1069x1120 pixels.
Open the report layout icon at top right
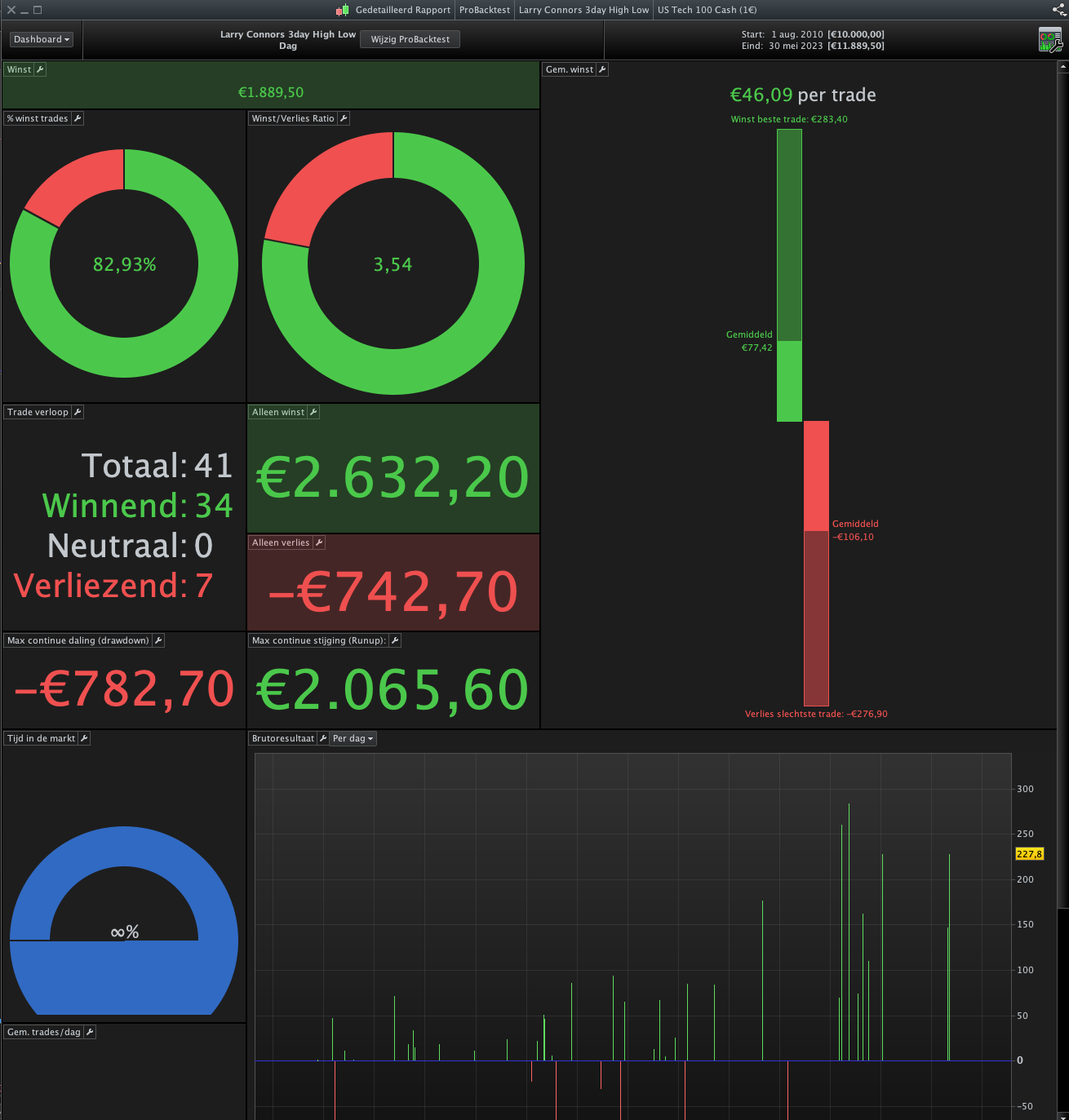pyautogui.click(x=1049, y=39)
